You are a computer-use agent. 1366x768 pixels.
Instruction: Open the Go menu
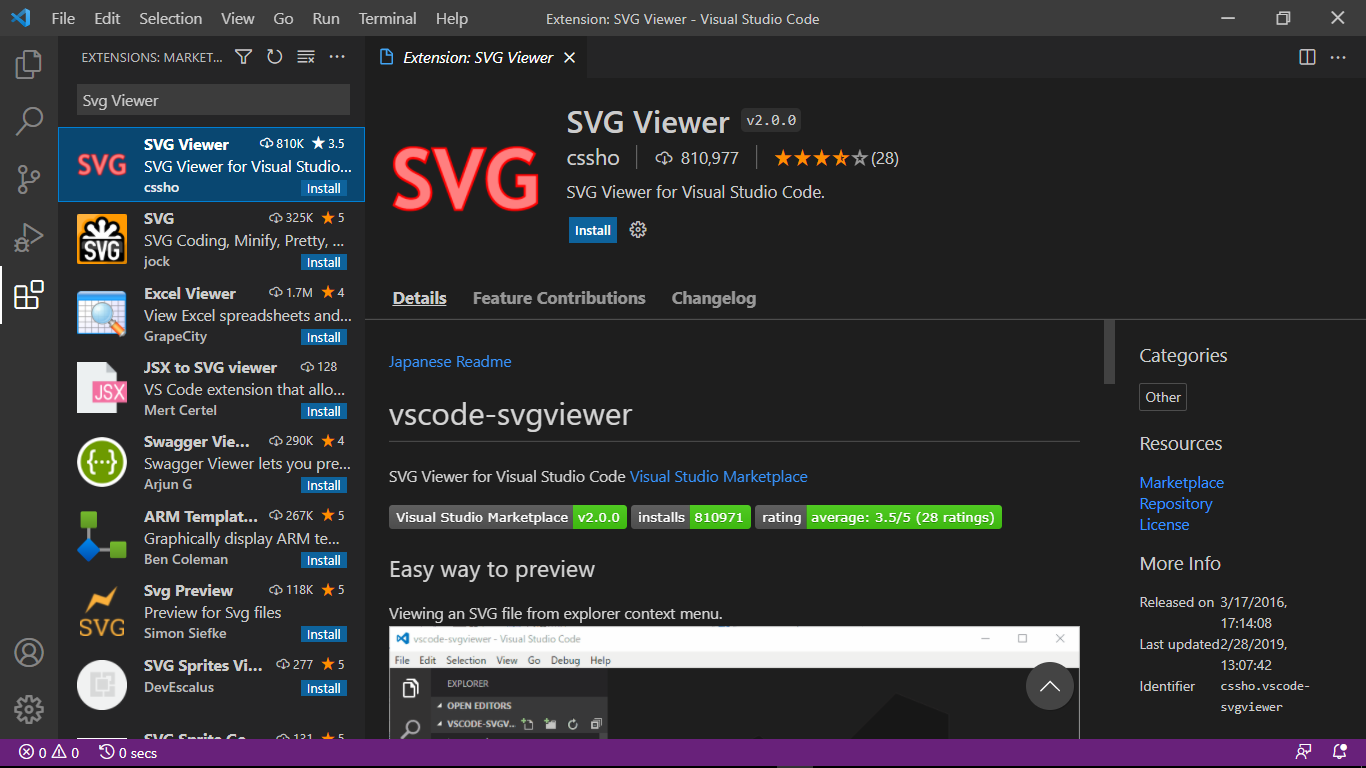(x=283, y=18)
